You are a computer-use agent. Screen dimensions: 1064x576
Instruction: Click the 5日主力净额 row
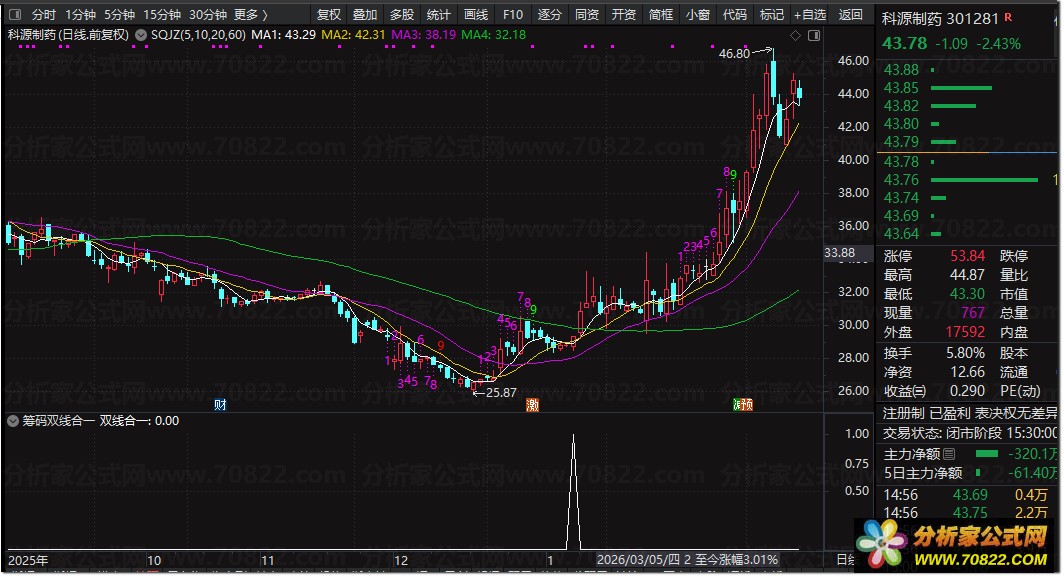(970, 473)
